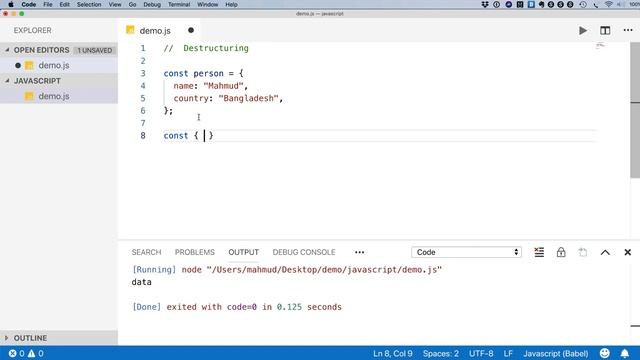Viewport: 640px width, 360px height.
Task: Select the OUTPUT panel tab
Action: pos(244,252)
